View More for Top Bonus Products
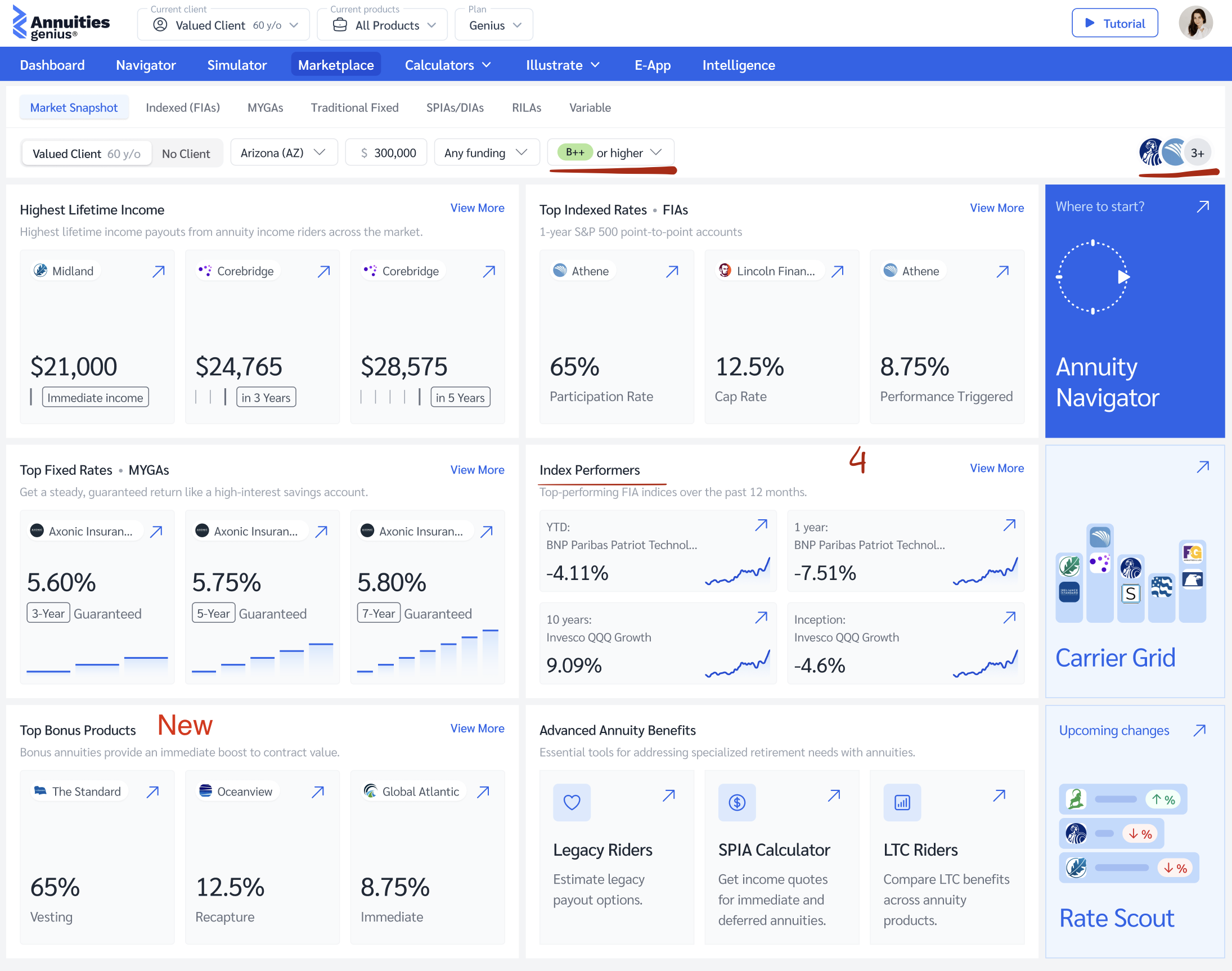 point(478,728)
